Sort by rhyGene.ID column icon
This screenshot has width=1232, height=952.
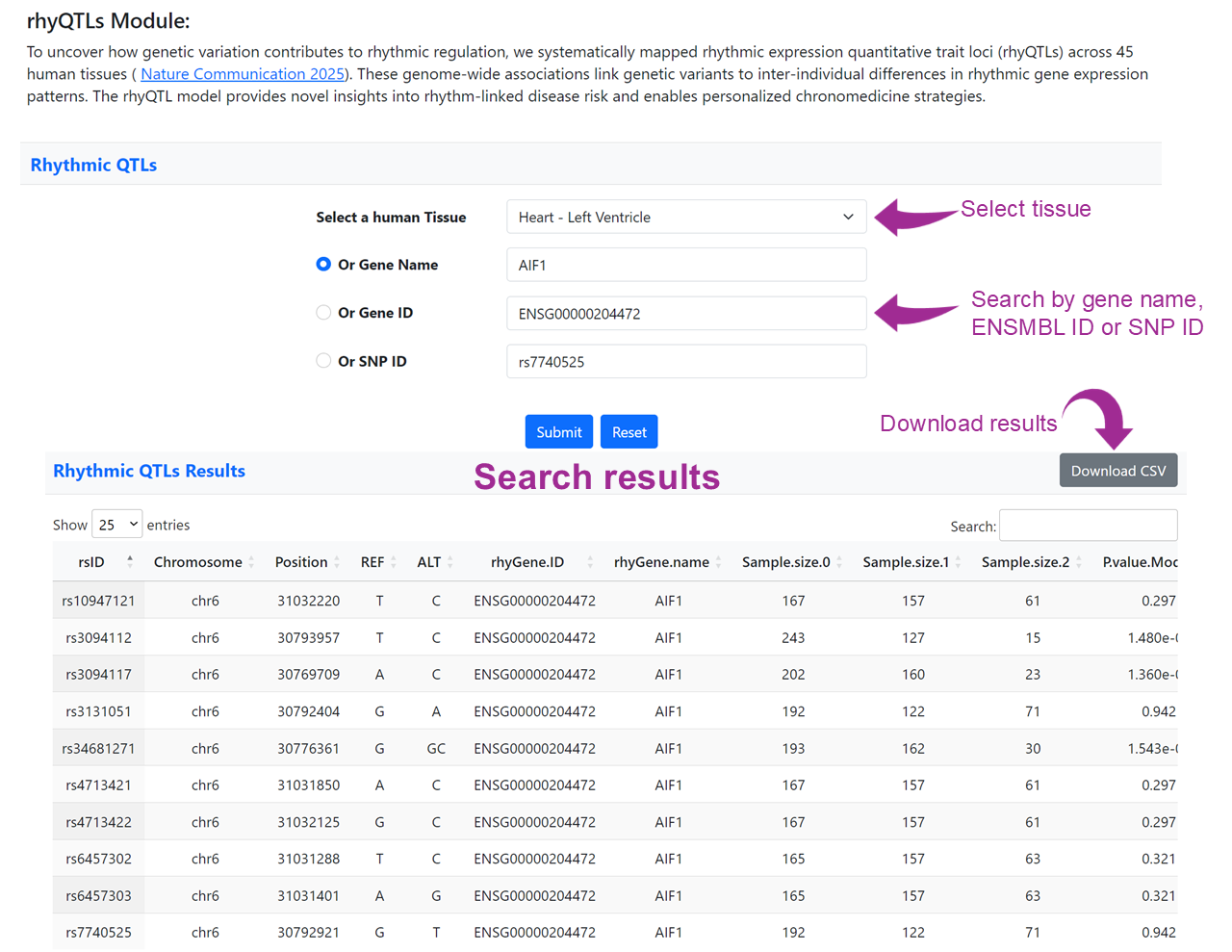point(590,563)
